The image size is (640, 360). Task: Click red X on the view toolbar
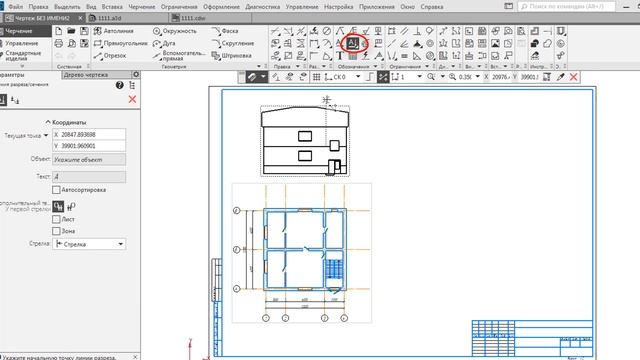573,77
